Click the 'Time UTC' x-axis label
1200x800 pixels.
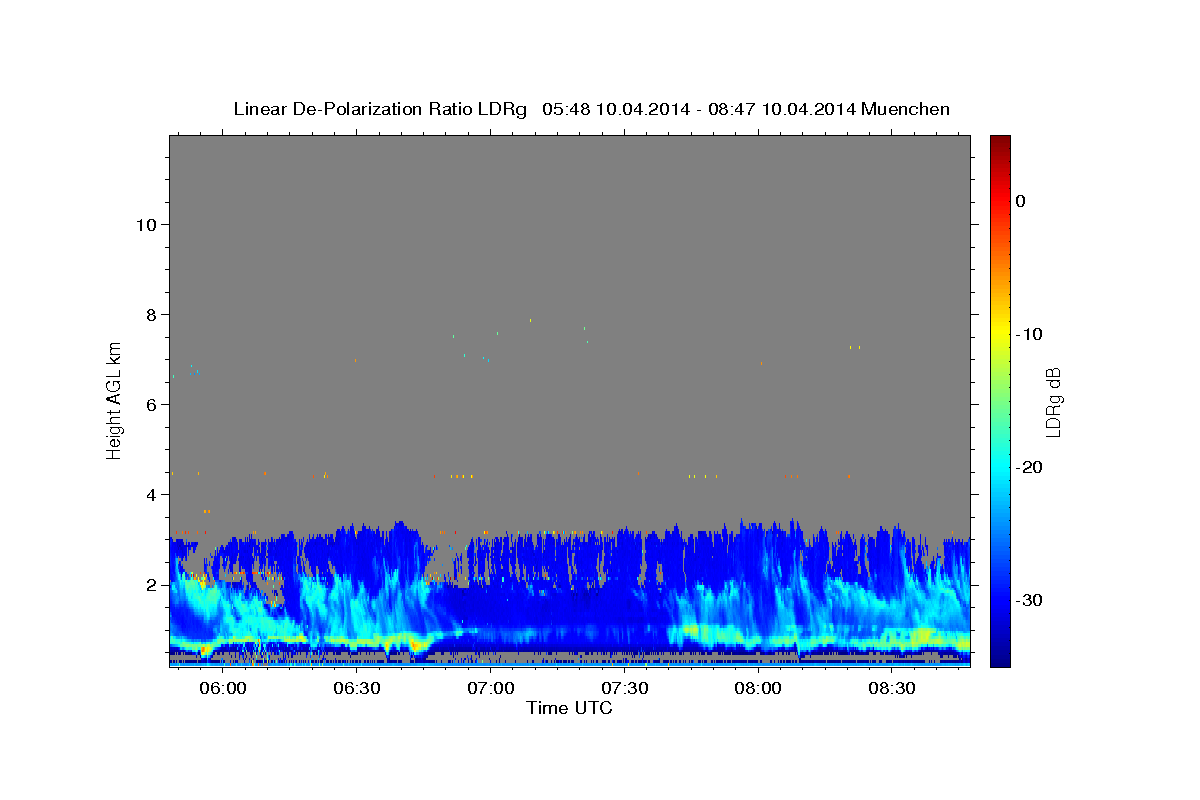(x=569, y=708)
